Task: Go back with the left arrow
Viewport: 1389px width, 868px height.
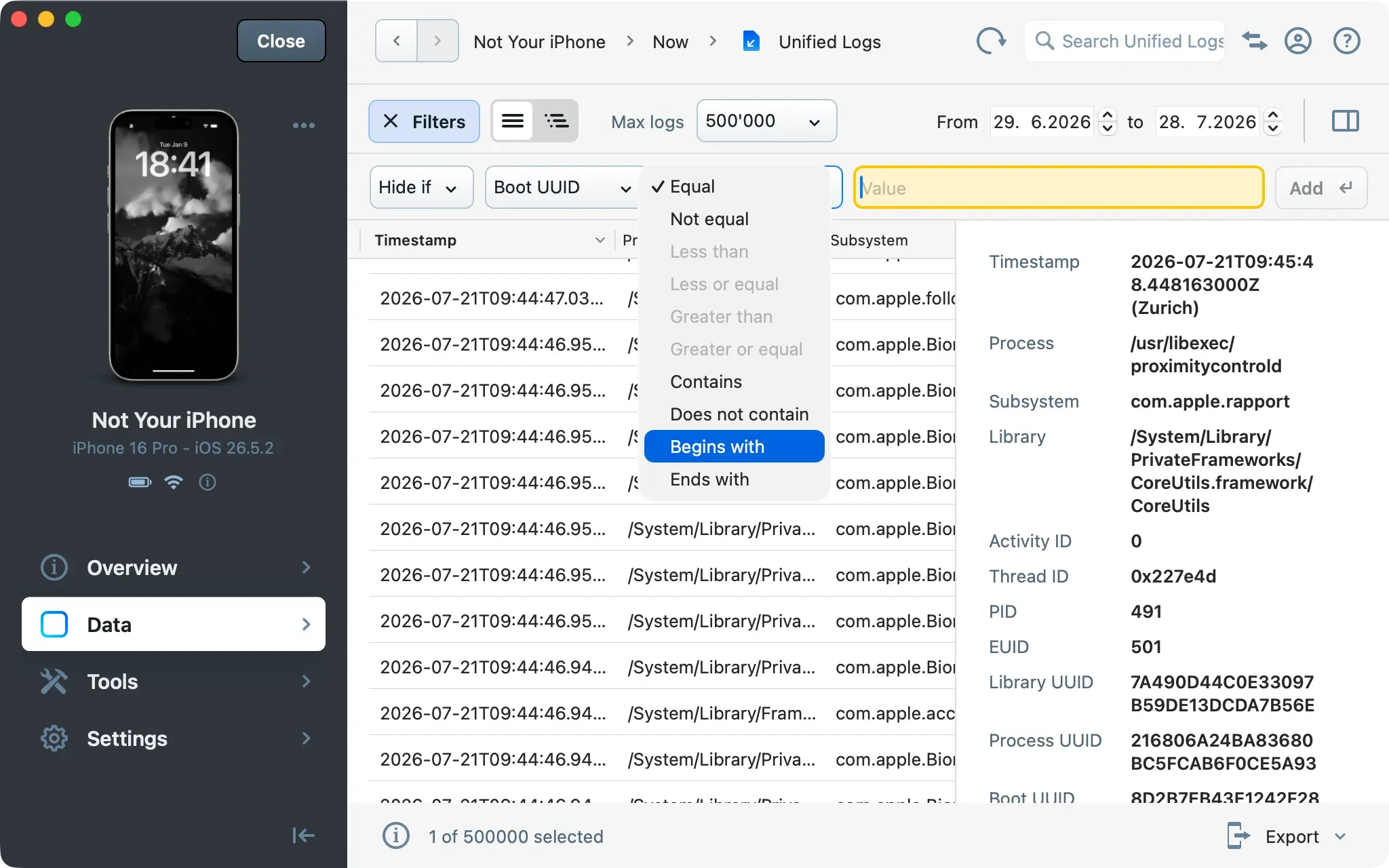Action: 397,41
